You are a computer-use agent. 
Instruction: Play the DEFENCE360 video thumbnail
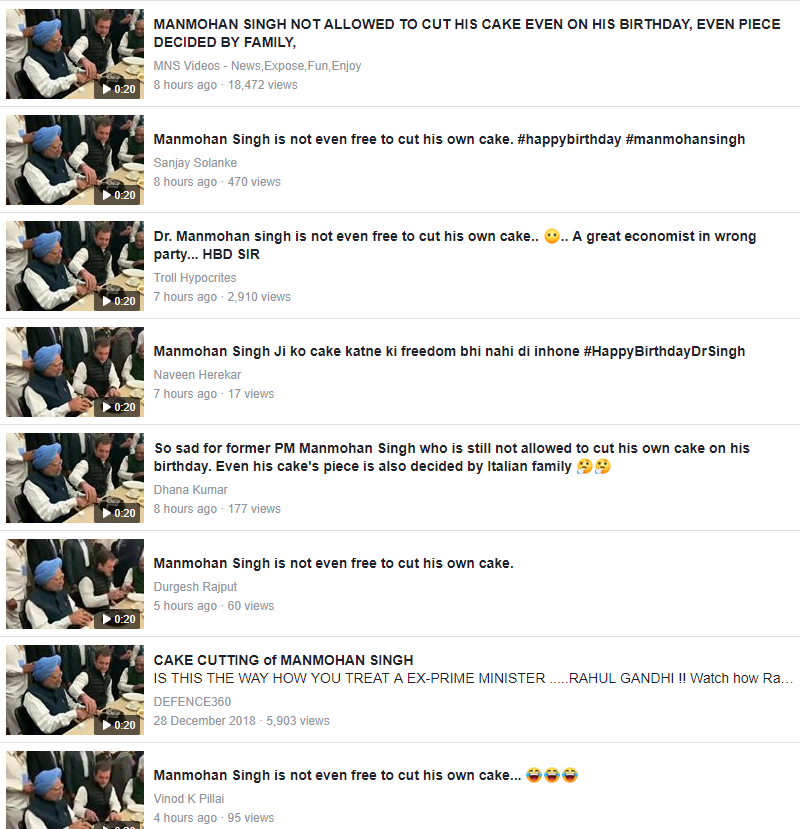point(75,690)
